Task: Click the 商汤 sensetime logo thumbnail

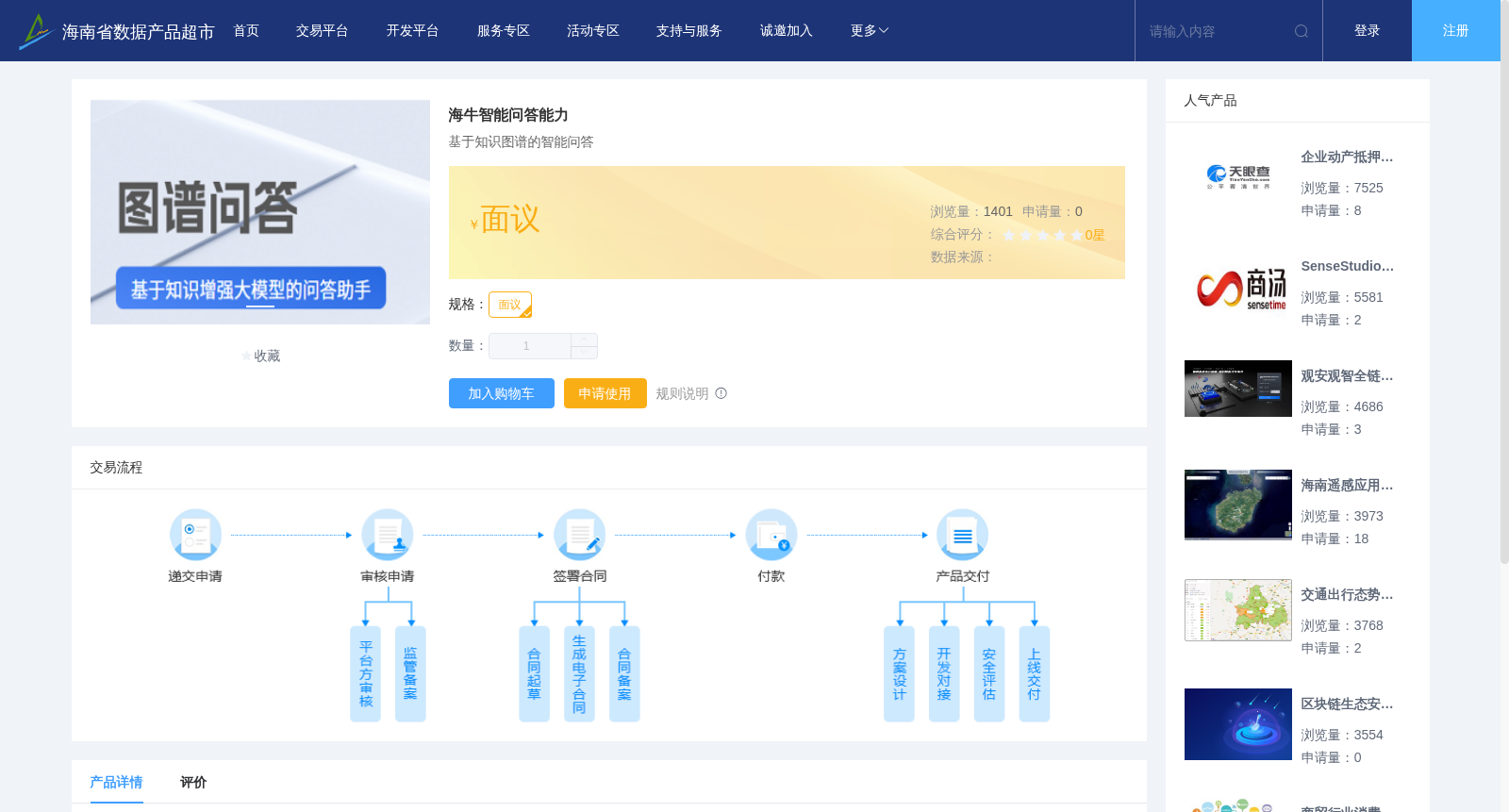Action: 1238,287
